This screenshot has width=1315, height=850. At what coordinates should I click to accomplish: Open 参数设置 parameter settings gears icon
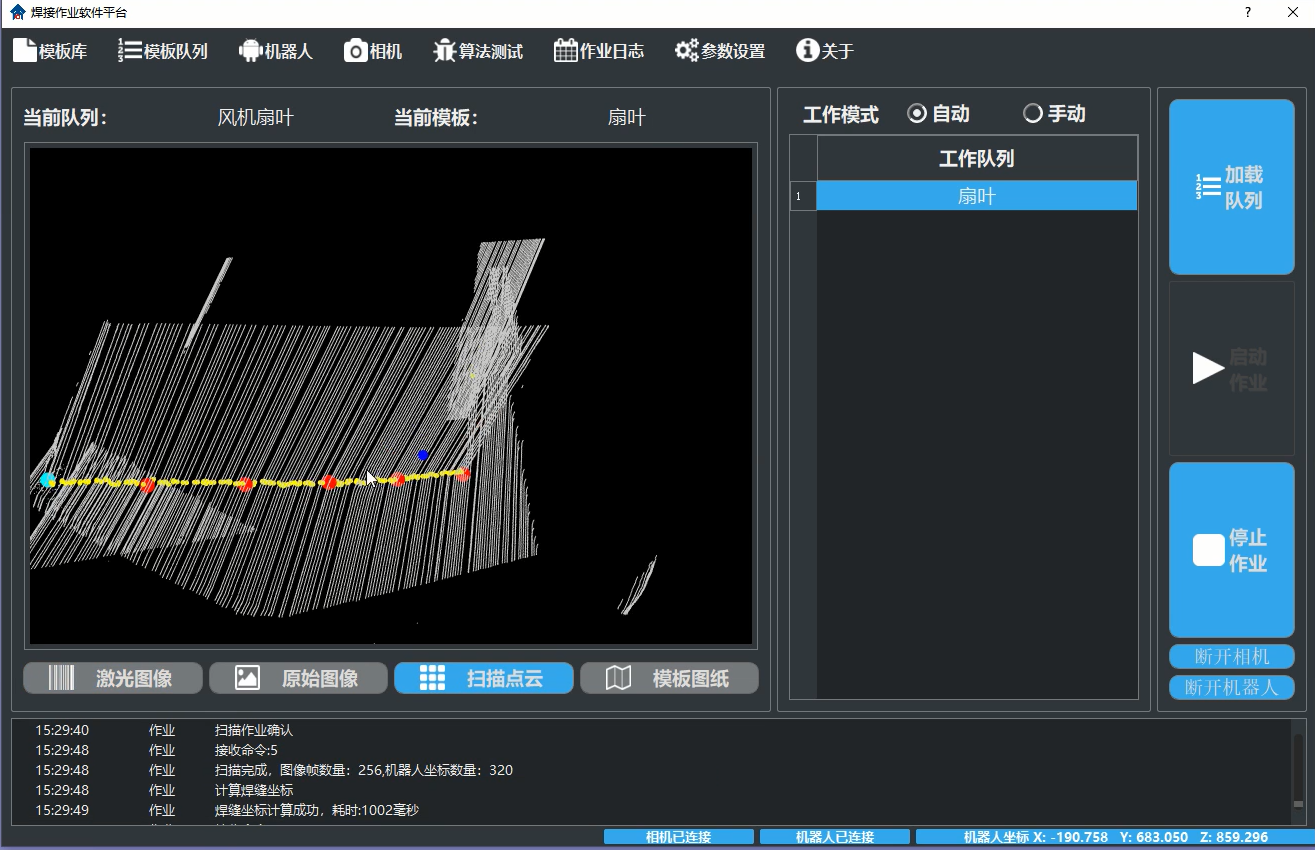[687, 51]
